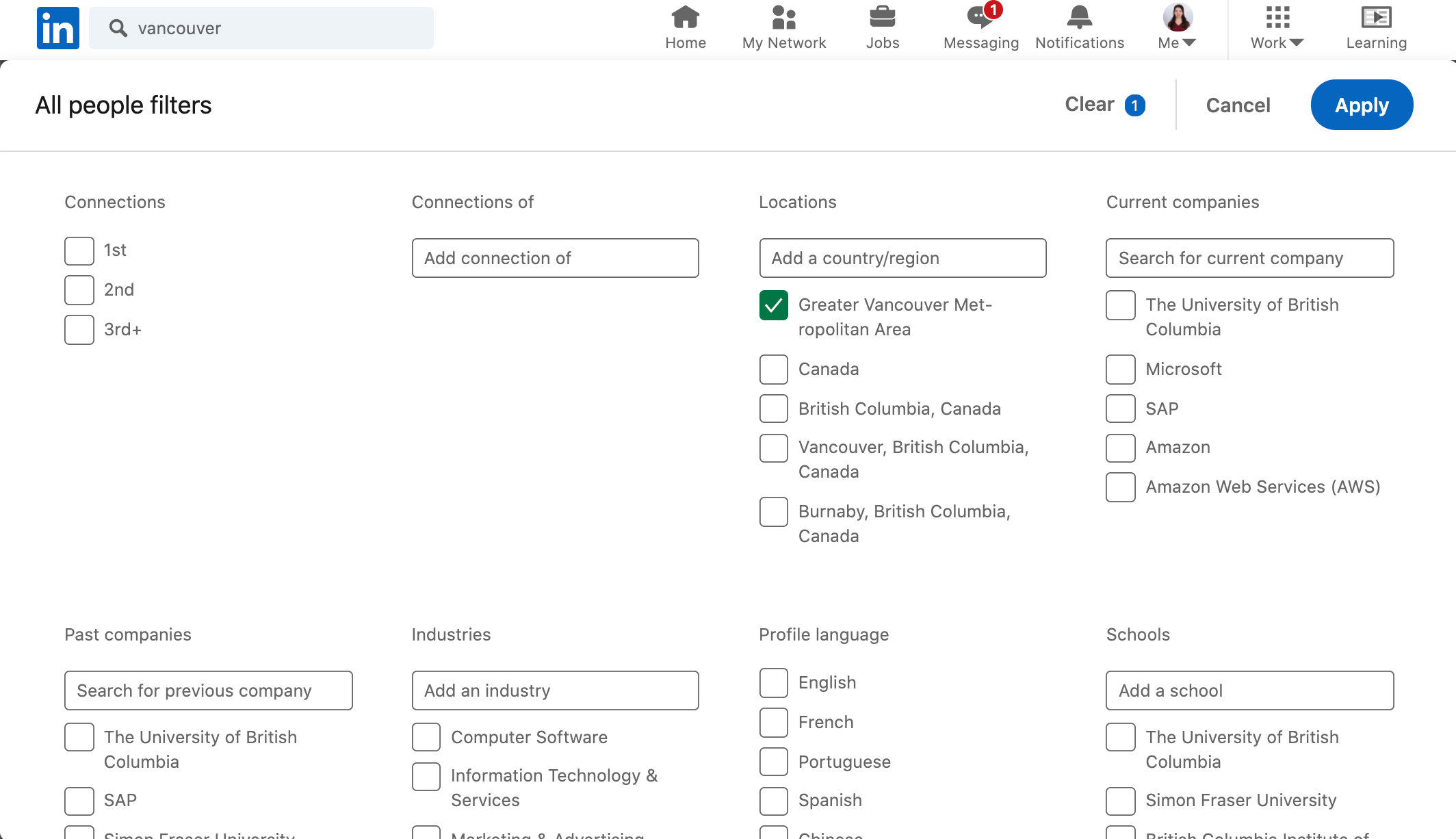
Task: Cancel the people filters dialog
Action: pyautogui.click(x=1238, y=105)
